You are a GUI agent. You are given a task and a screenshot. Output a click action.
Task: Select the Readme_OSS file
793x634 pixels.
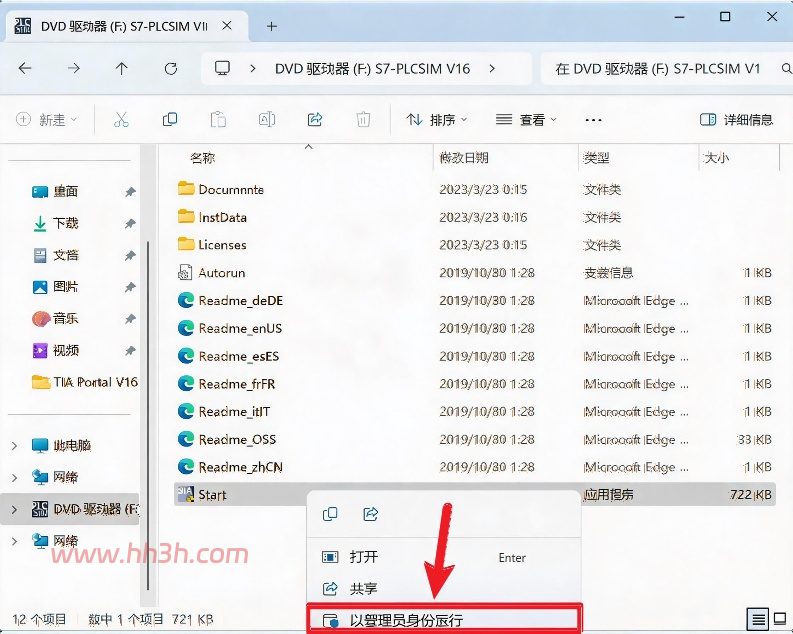point(227,439)
